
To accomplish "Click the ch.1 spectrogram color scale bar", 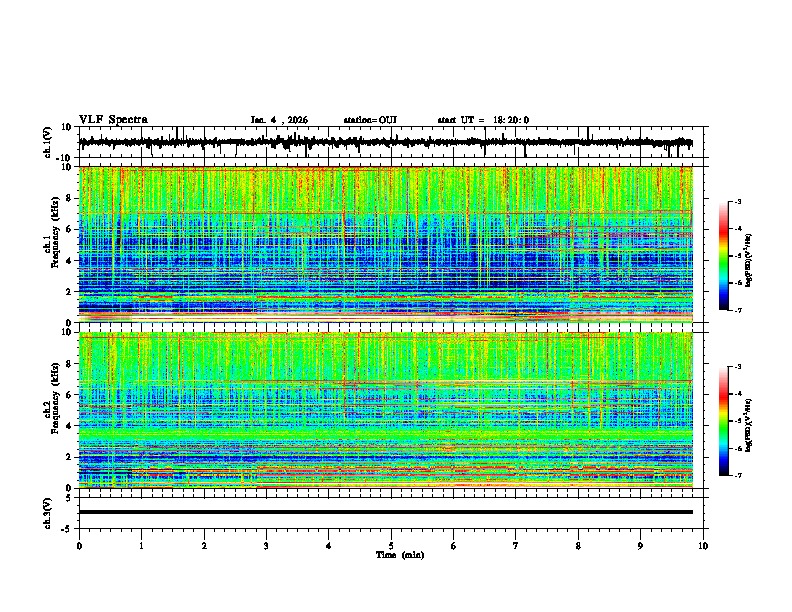I will [723, 256].
